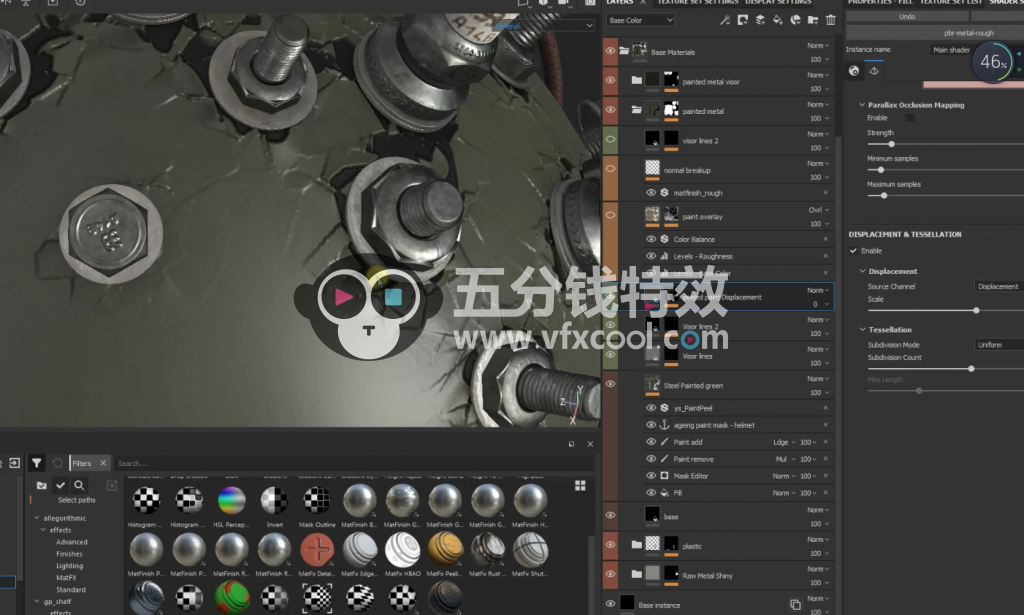
Task: Clear the Filters tag in the shelf
Action: point(103,463)
